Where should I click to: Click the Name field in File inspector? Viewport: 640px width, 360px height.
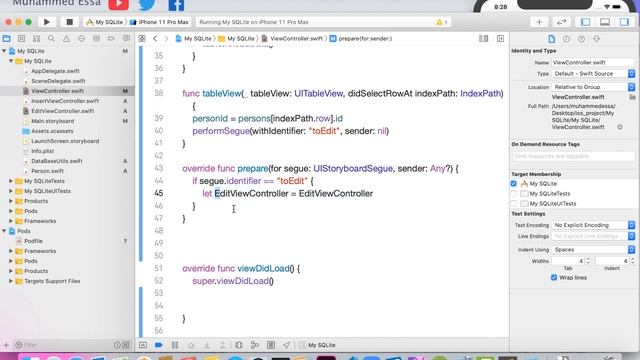(x=593, y=62)
